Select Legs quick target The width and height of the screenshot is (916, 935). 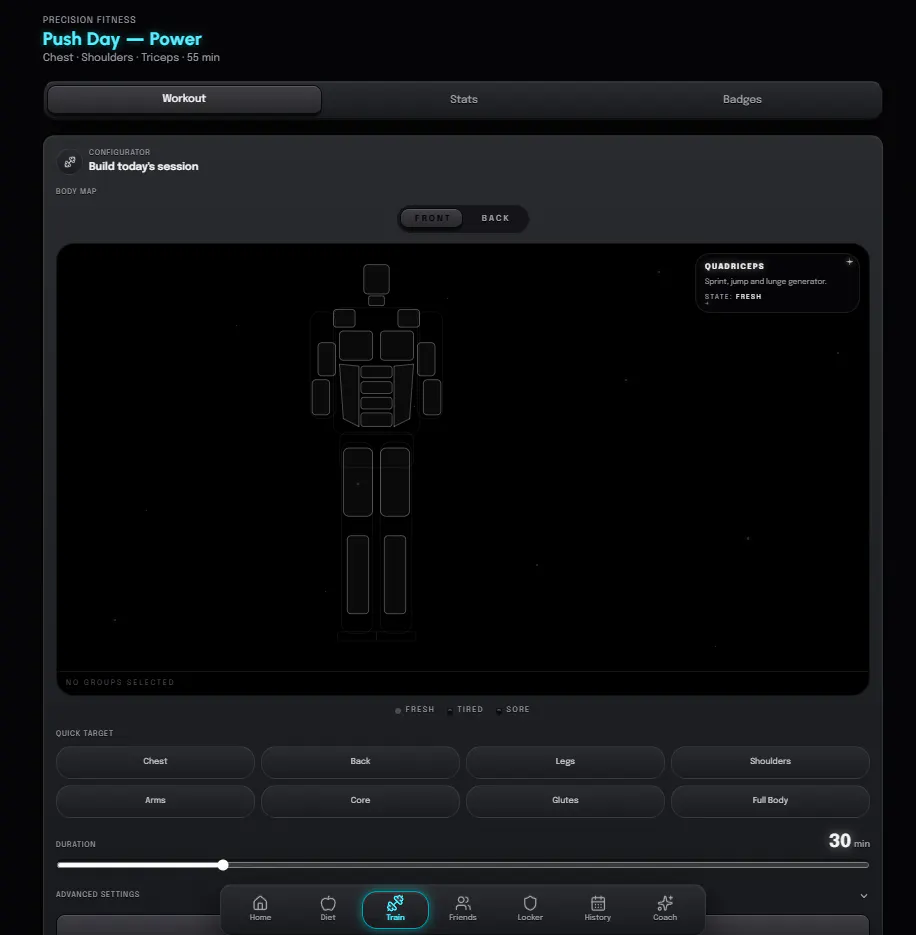pyautogui.click(x=565, y=761)
